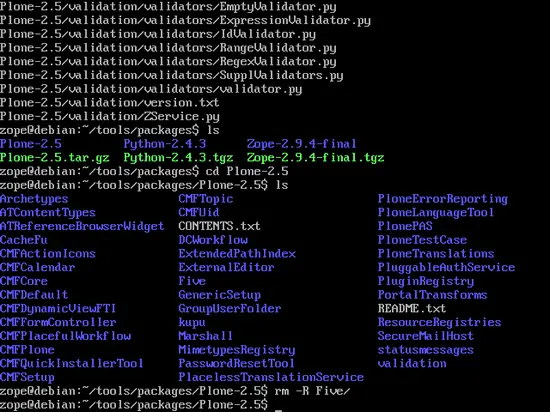
Task: Click PloneErrorReporting directory name
Action: [443, 199]
